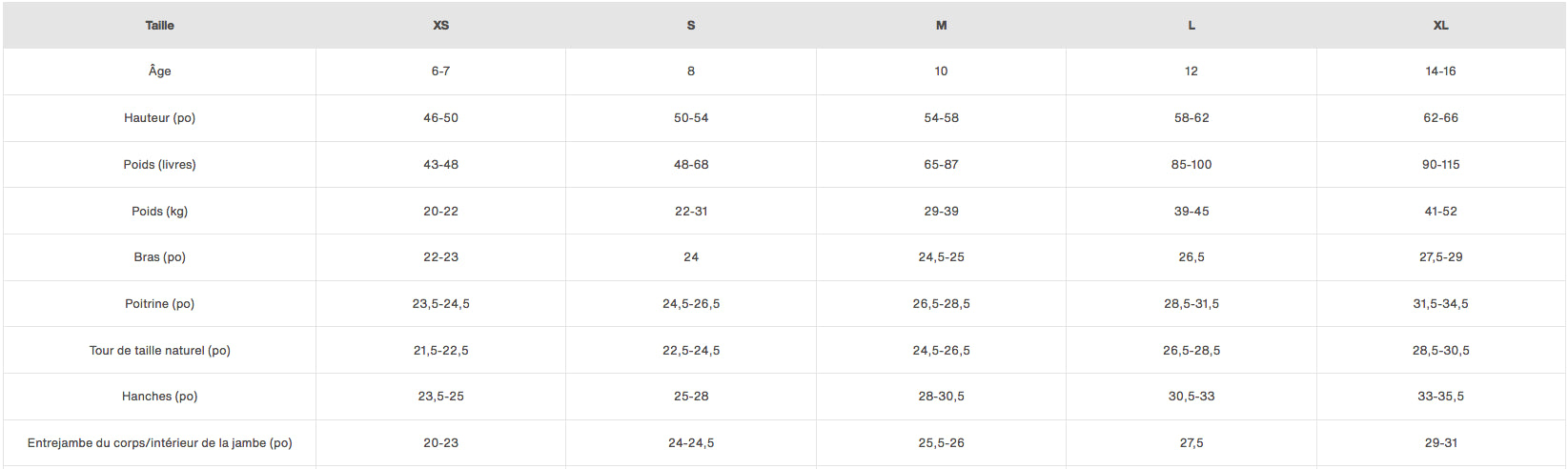This screenshot has width=1568, height=469.
Task: Click the Tour de taille naturel row label
Action: pos(159,351)
